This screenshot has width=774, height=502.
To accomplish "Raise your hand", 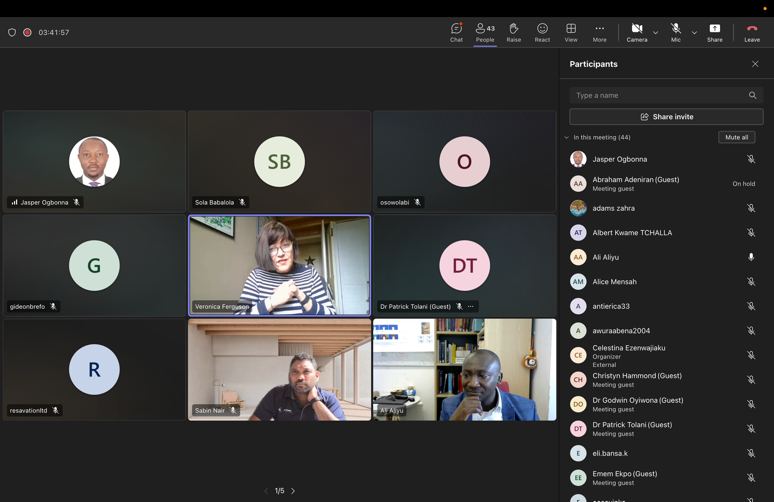I will pos(513,33).
